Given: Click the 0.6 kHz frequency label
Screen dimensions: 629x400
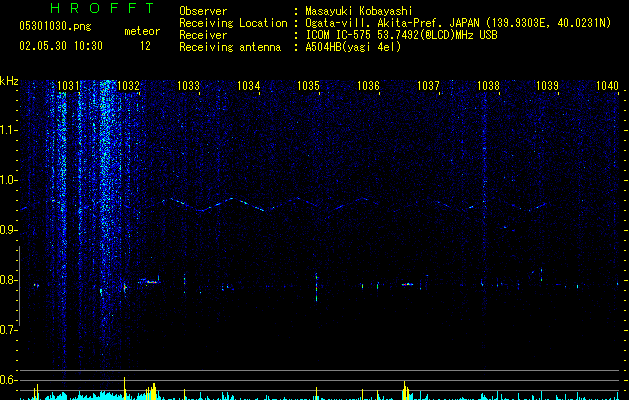Looking at the screenshot, I should click(8, 380).
